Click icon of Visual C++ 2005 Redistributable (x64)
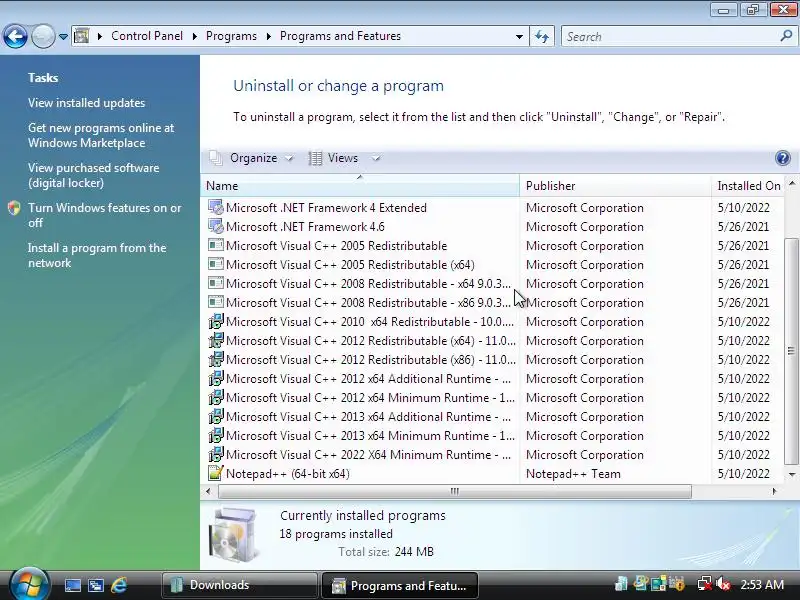The width and height of the screenshot is (800, 600). click(216, 264)
